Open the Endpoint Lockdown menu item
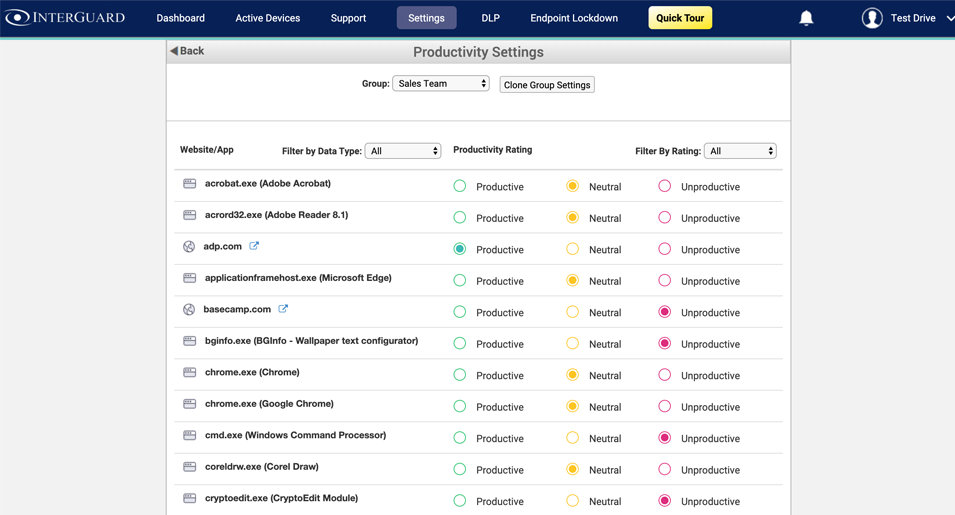955x515 pixels. tap(574, 18)
